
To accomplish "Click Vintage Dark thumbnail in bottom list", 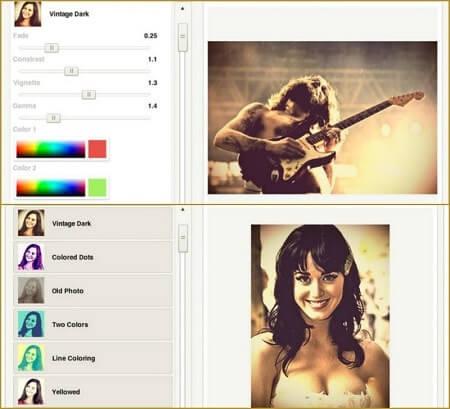I will pos(31,223).
